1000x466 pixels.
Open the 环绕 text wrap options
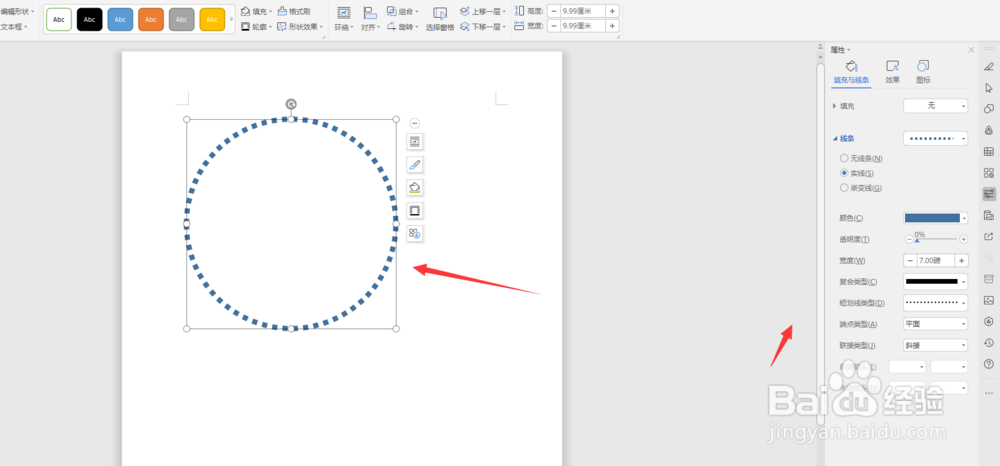coord(344,19)
